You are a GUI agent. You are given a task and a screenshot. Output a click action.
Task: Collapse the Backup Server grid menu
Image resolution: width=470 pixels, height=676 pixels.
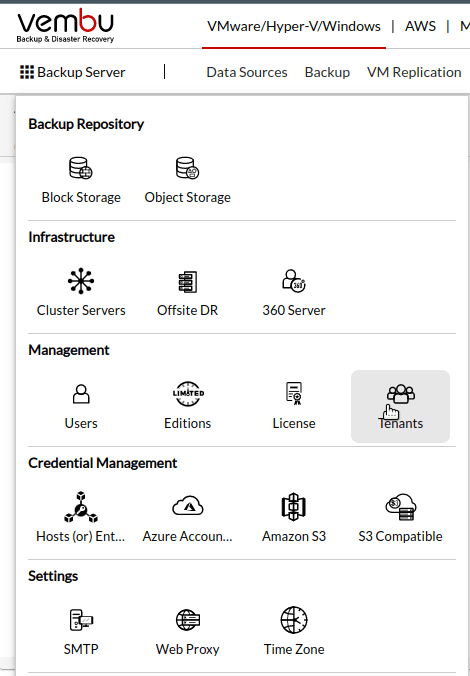(72, 72)
